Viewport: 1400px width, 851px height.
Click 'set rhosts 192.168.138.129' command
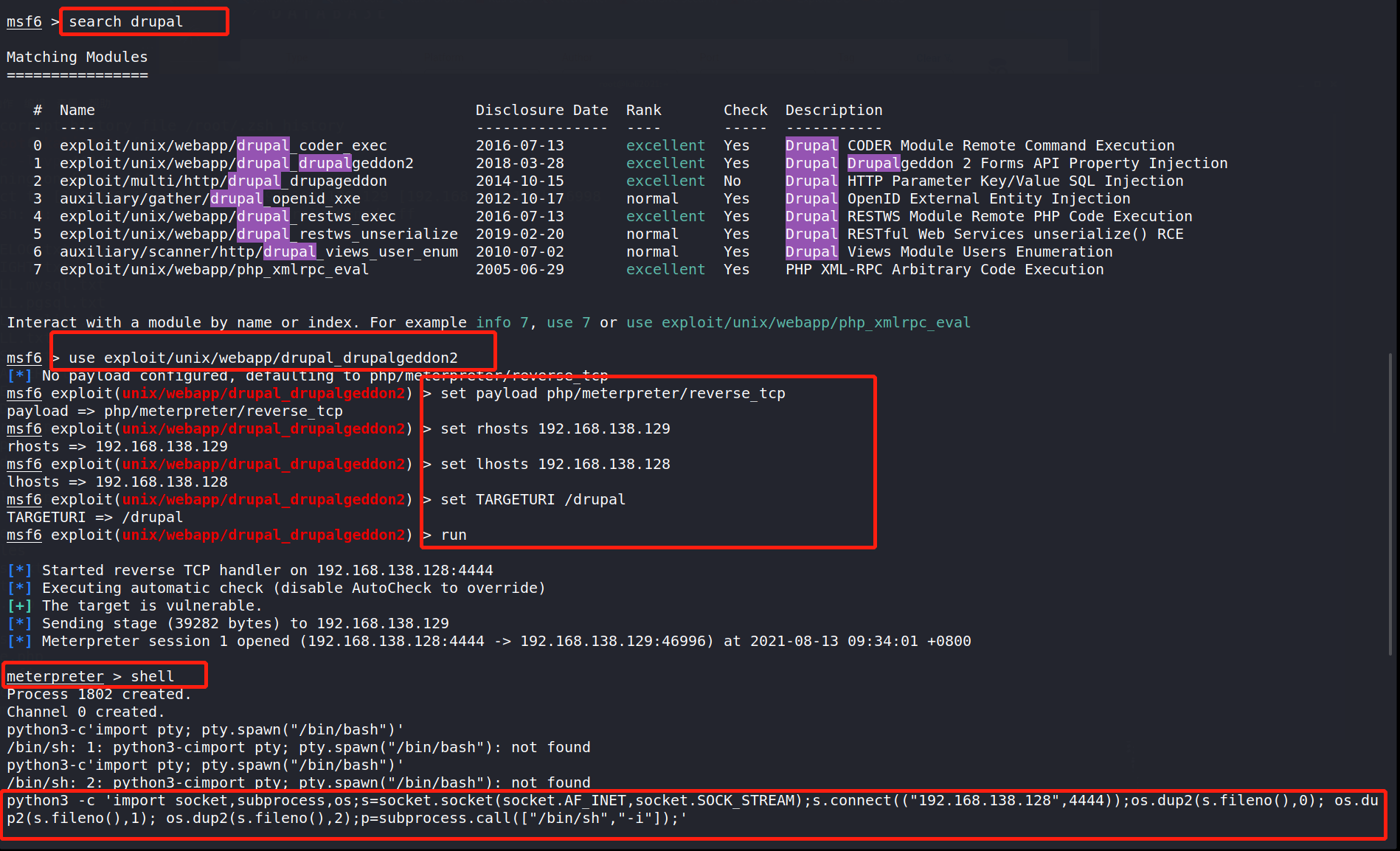pos(555,428)
